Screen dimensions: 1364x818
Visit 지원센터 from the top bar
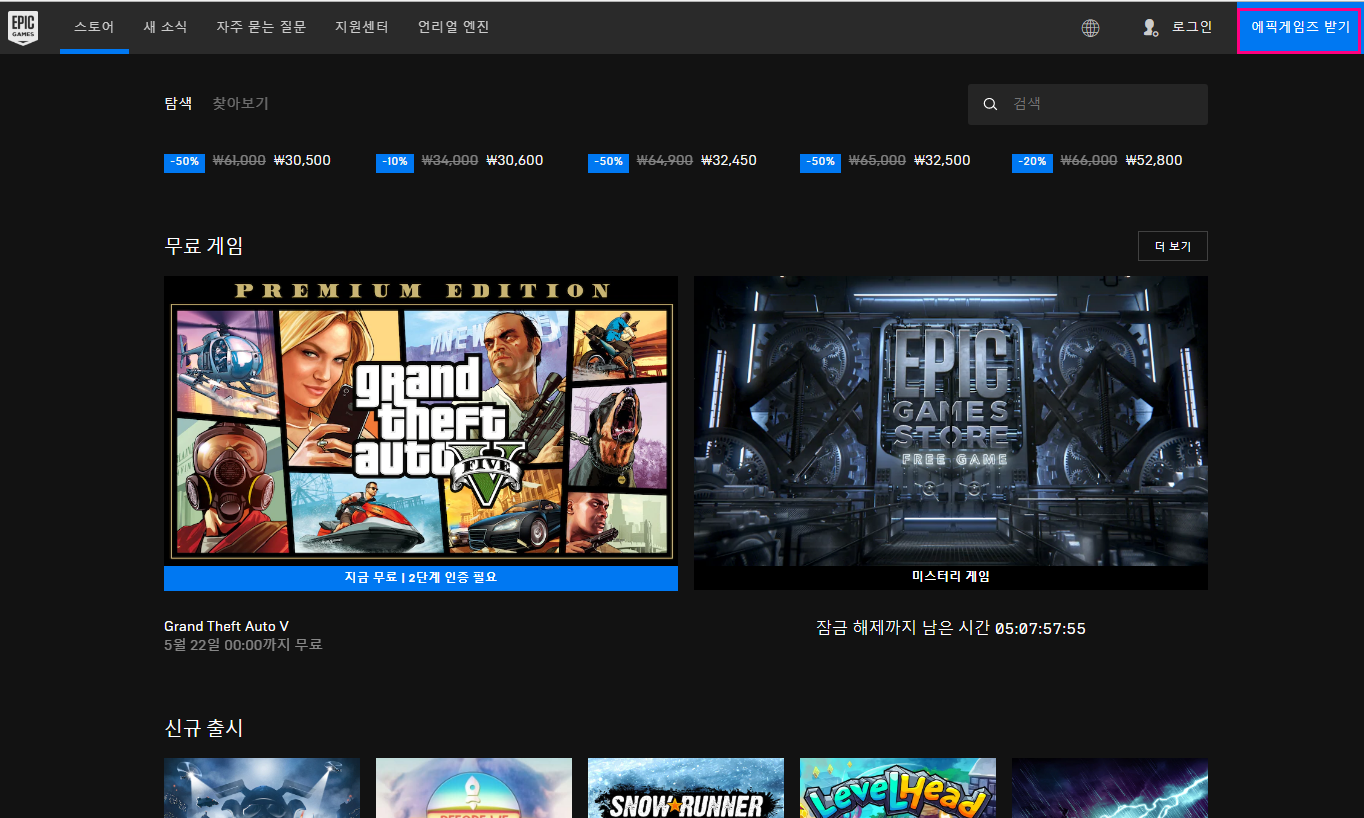pos(362,27)
